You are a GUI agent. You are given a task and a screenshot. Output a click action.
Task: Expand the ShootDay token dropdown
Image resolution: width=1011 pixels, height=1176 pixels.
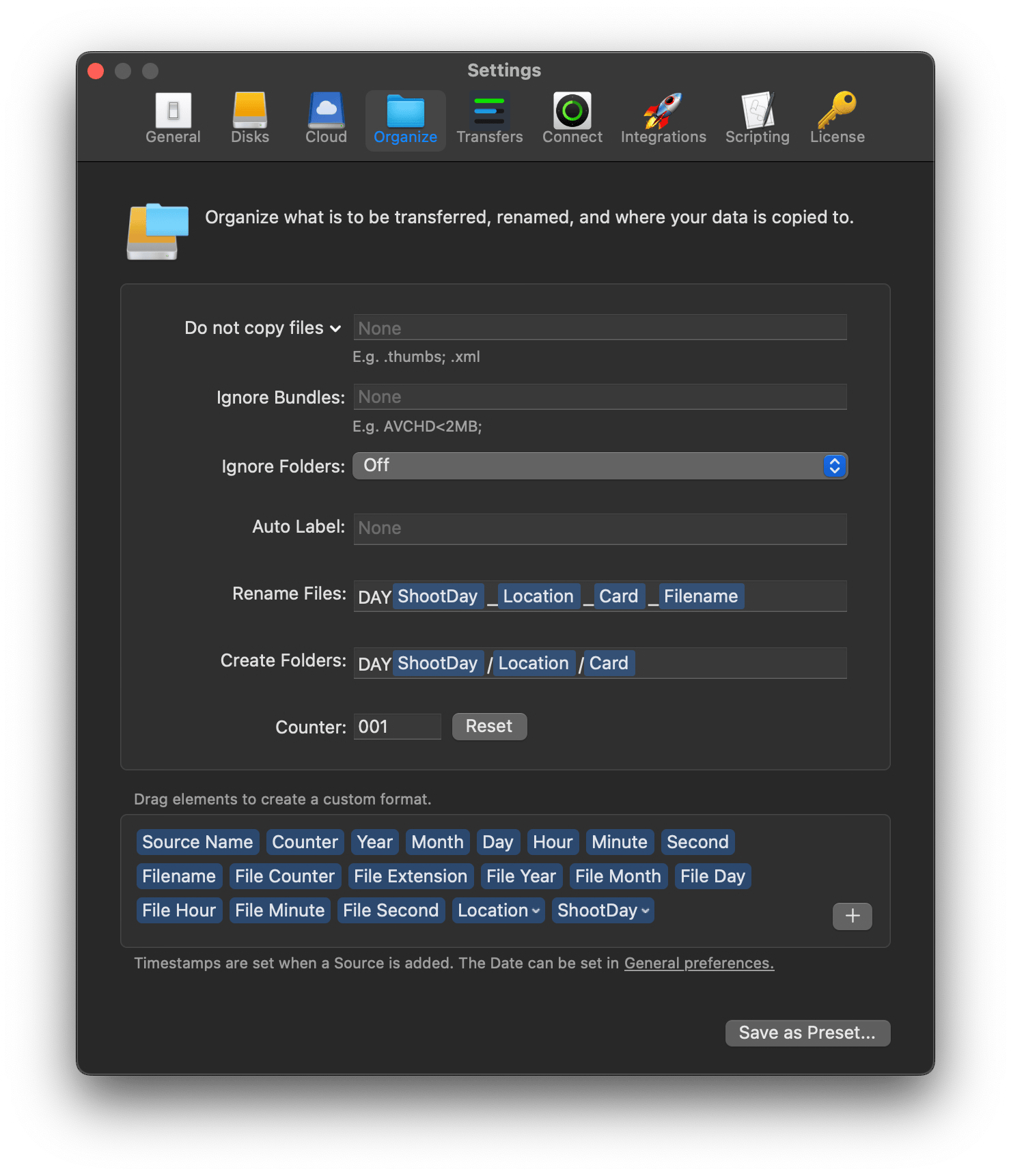point(646,911)
